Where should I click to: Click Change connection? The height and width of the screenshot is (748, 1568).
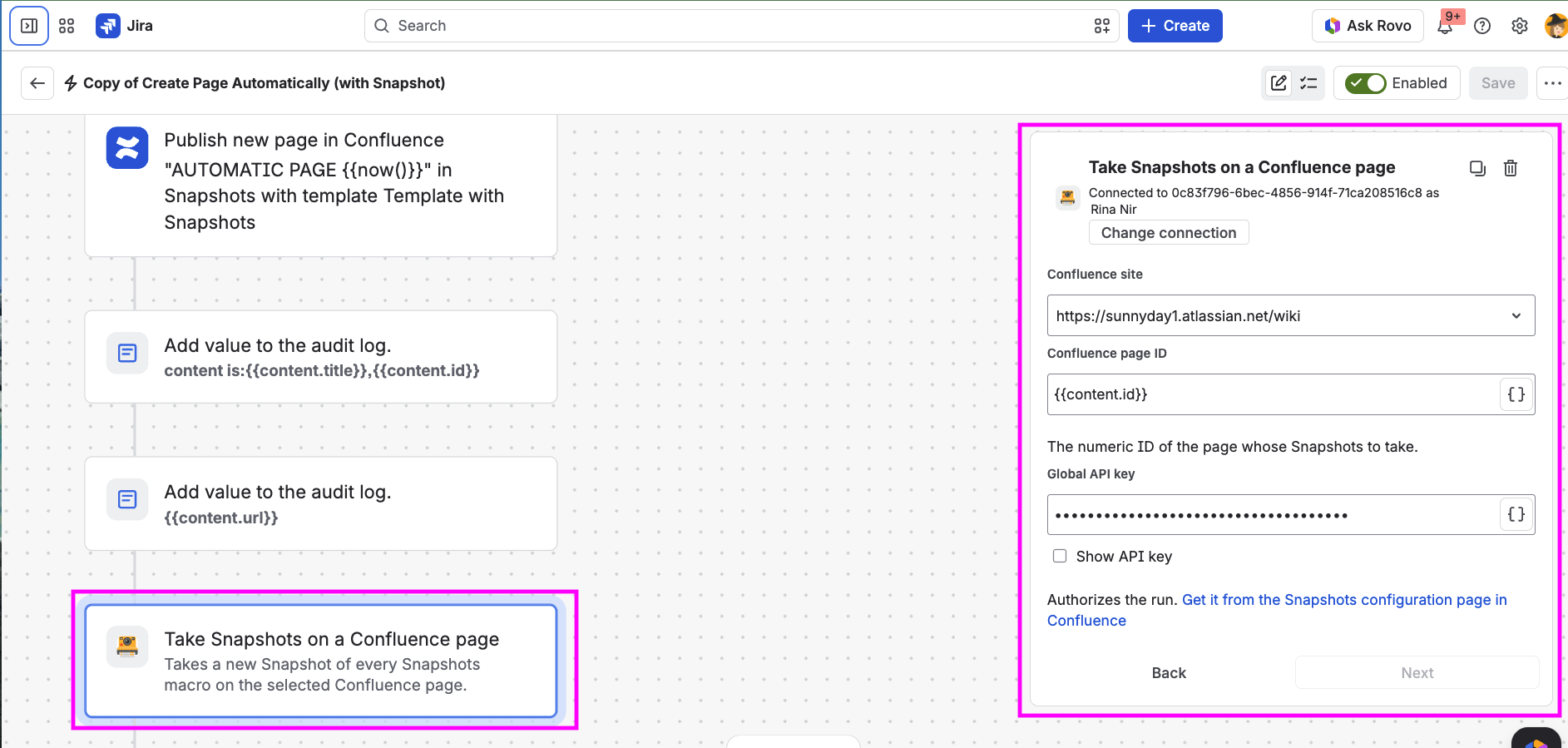[x=1169, y=233]
